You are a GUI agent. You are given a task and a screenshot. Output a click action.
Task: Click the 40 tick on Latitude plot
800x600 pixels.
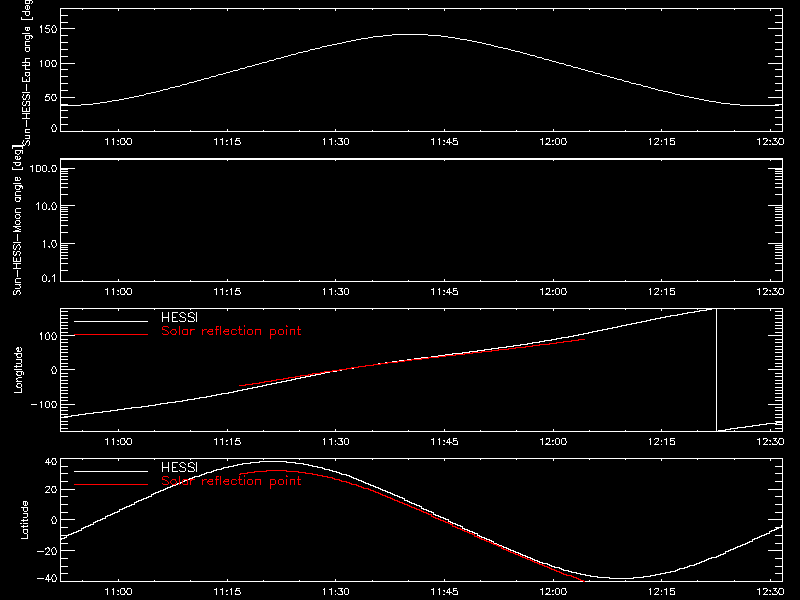(52, 462)
